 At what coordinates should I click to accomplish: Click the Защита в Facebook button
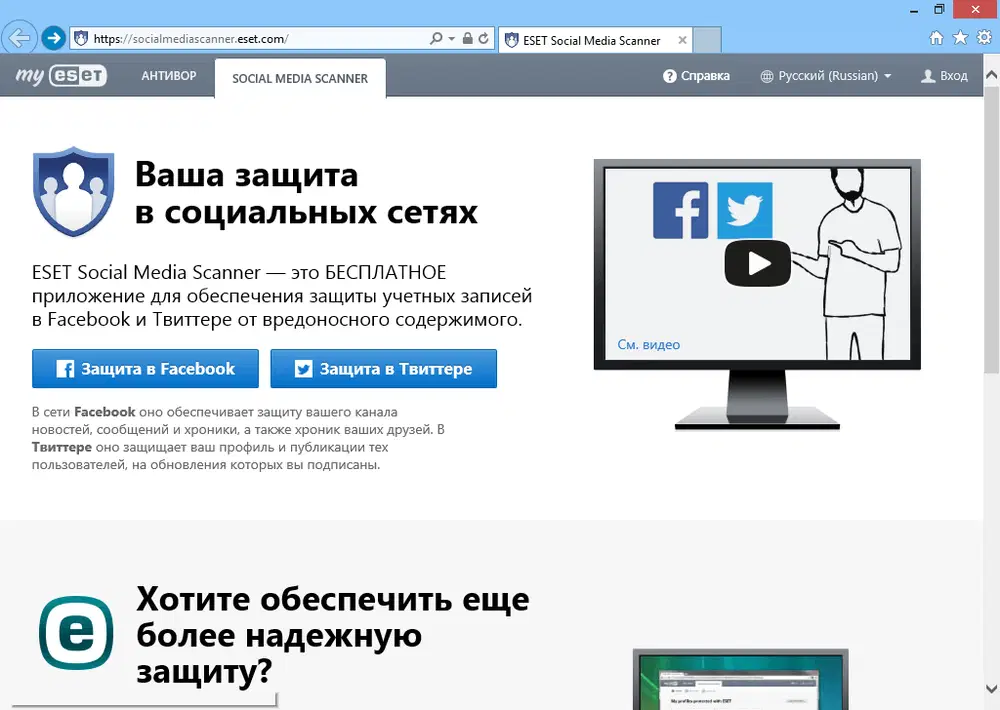[x=144, y=368]
